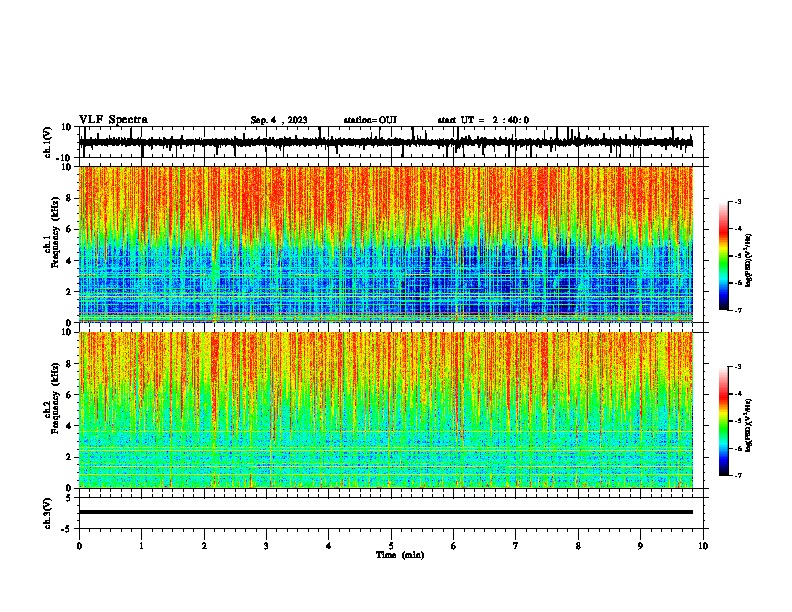Click the ch.3 flat voltage trace
This screenshot has height=612, width=792.
[385, 512]
